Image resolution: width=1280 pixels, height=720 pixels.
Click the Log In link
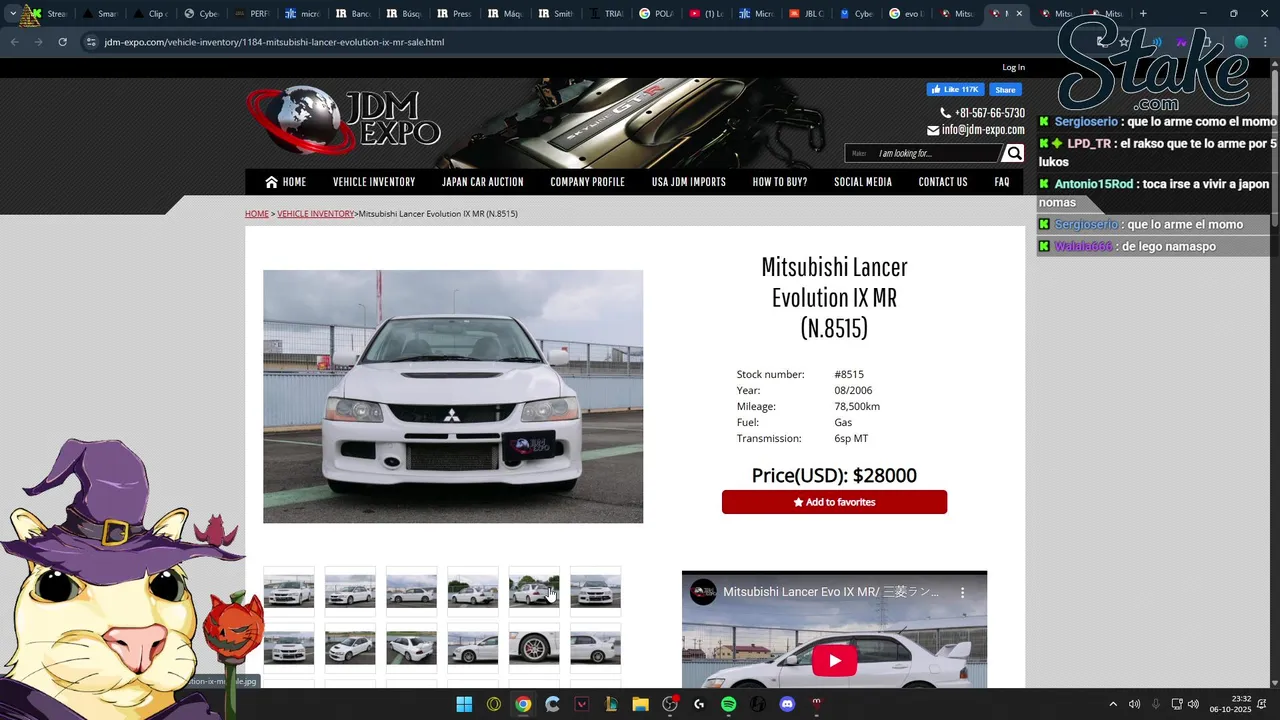[1013, 67]
